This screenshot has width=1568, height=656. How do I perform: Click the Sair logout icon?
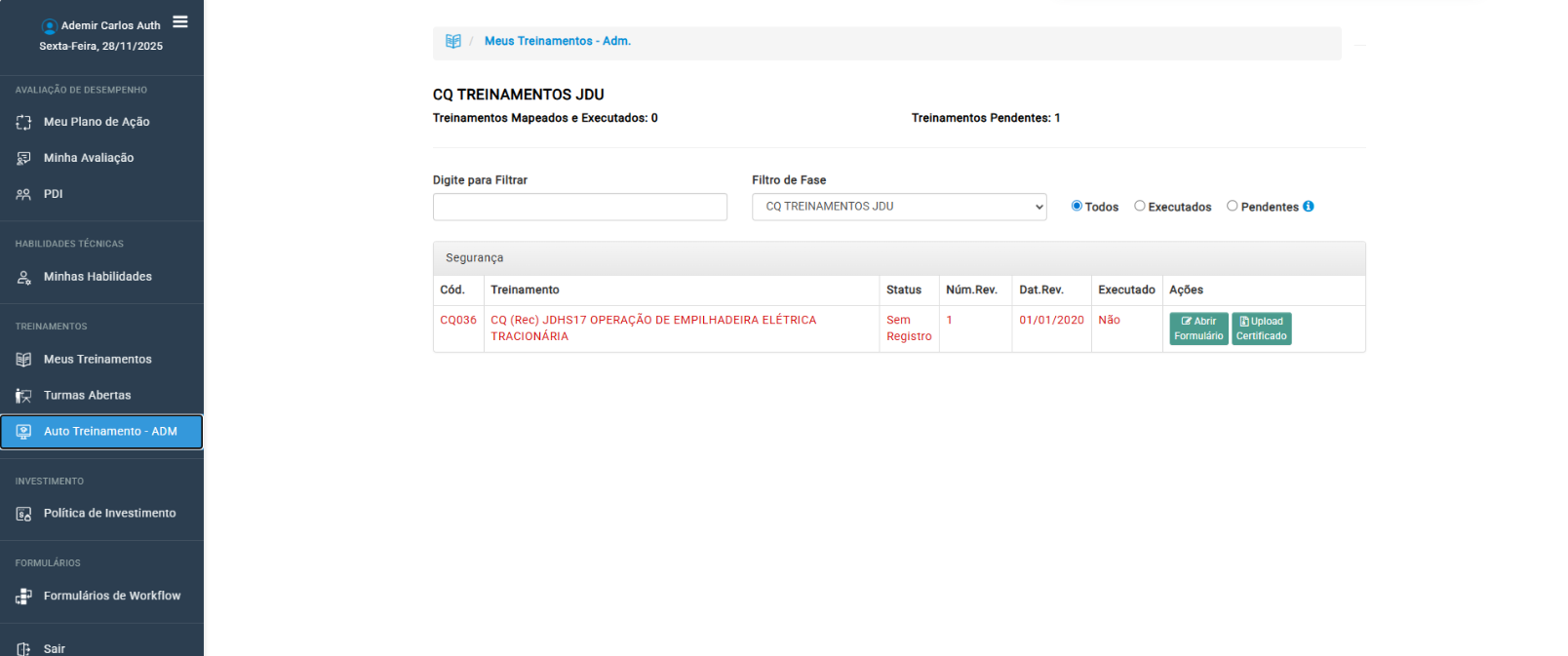tap(23, 649)
